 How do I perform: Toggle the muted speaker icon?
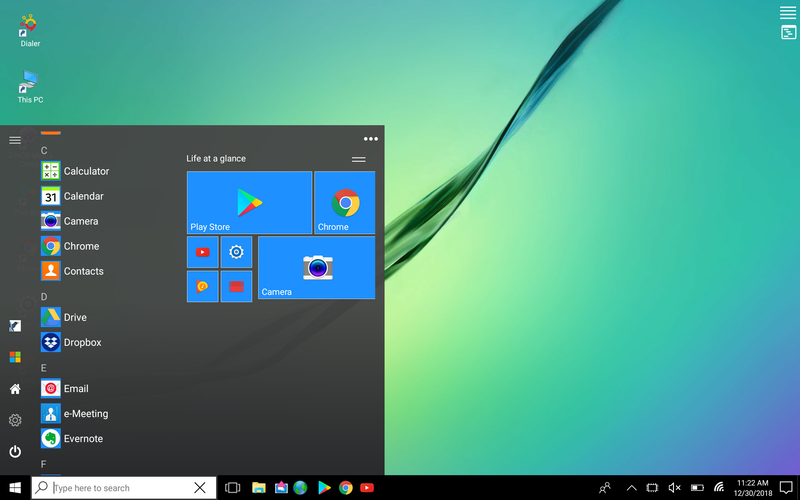pyautogui.click(x=674, y=488)
